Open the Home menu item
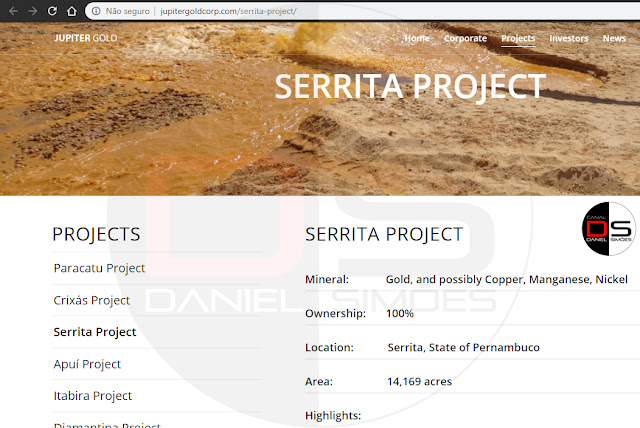Viewport: 640px width, 428px height. pos(417,38)
